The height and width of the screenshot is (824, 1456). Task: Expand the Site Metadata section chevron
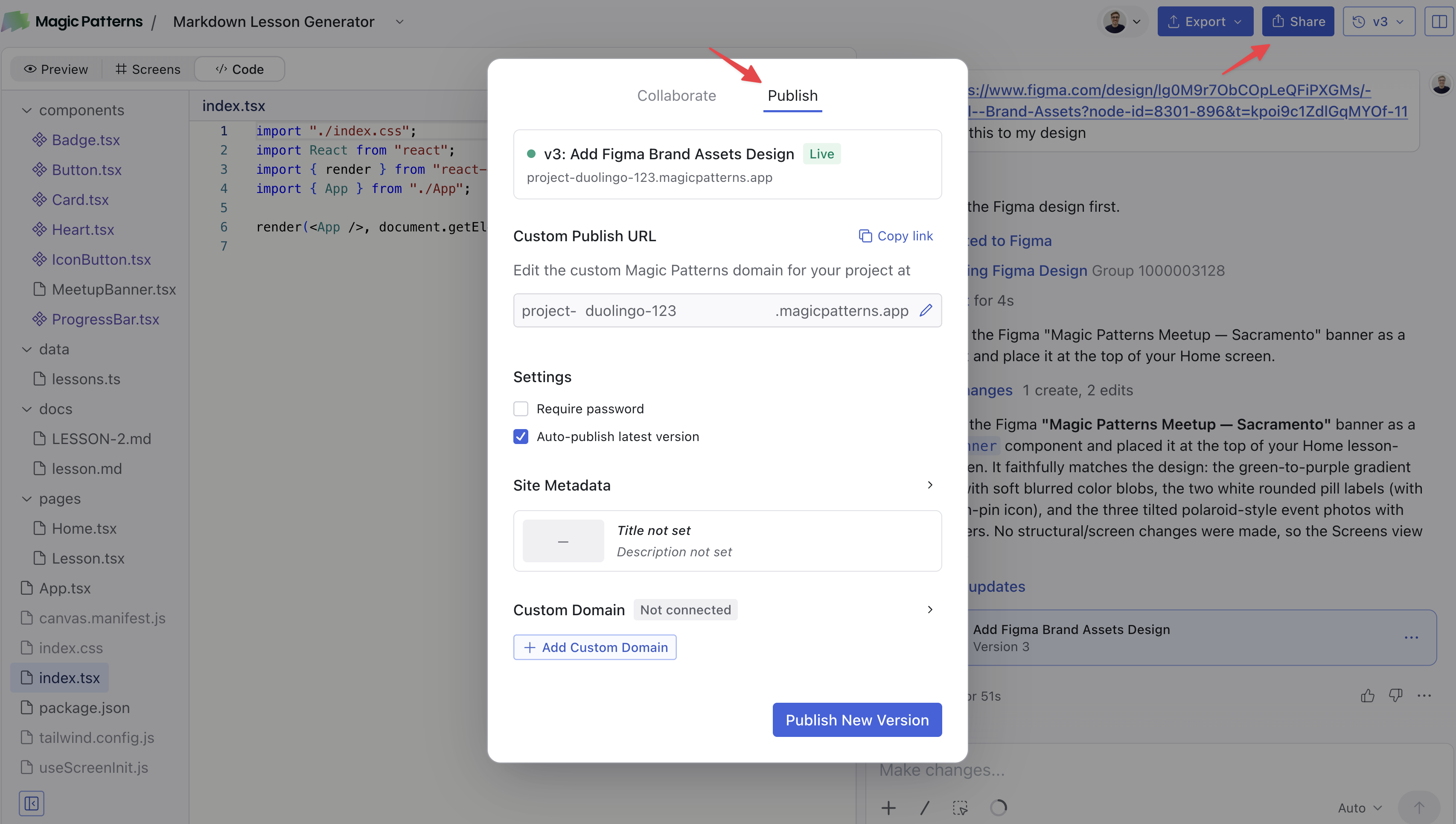click(930, 485)
